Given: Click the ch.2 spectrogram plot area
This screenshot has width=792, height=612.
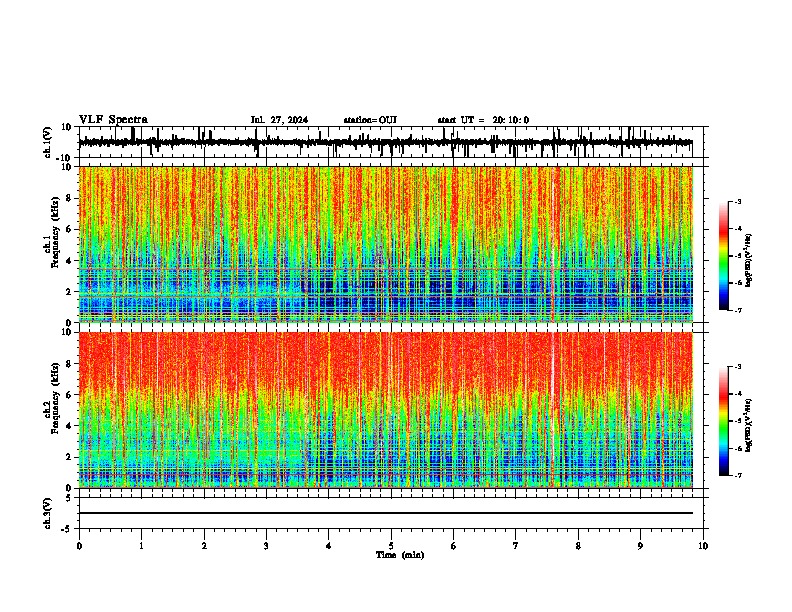Looking at the screenshot, I should click(x=386, y=410).
